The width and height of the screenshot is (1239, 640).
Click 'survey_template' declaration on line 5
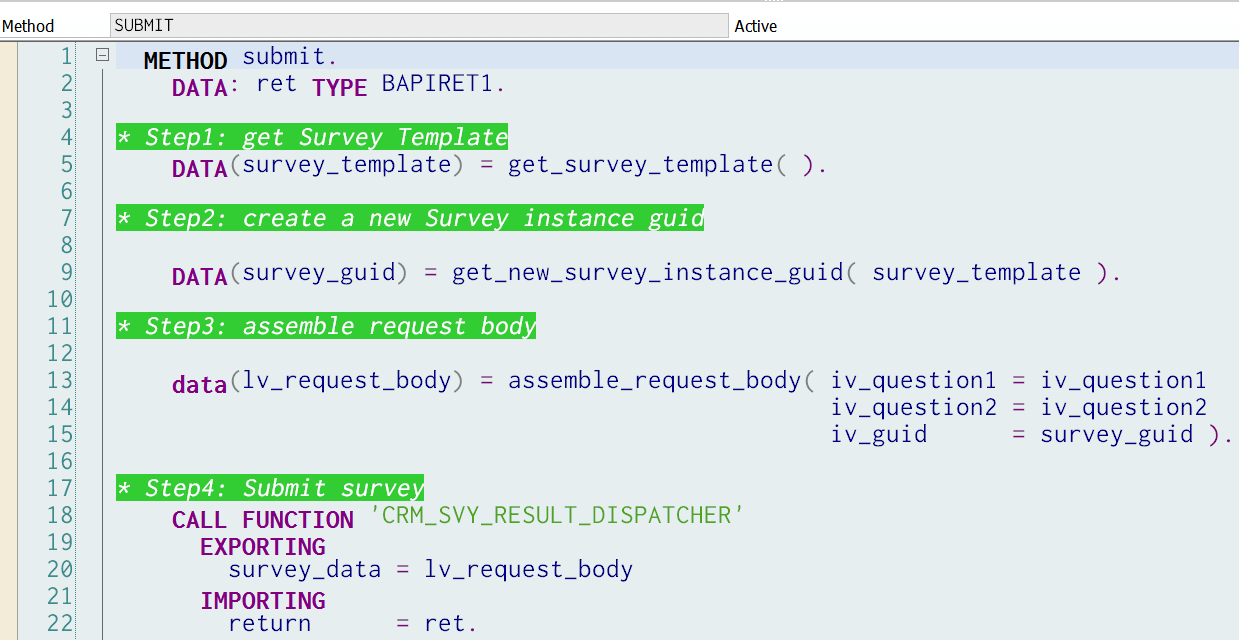(347, 165)
